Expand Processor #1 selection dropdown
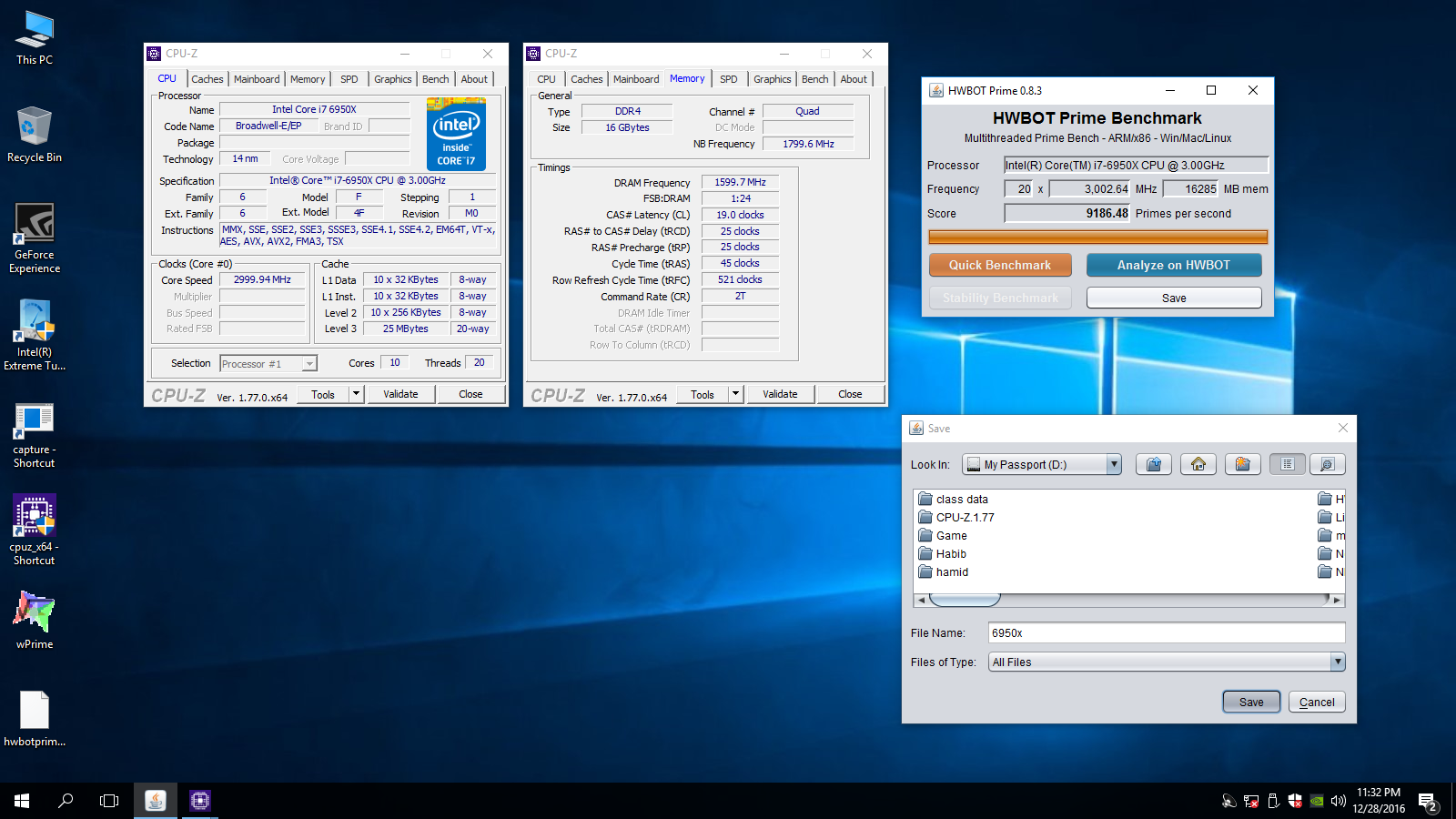Viewport: 1456px width, 819px height. (x=309, y=364)
